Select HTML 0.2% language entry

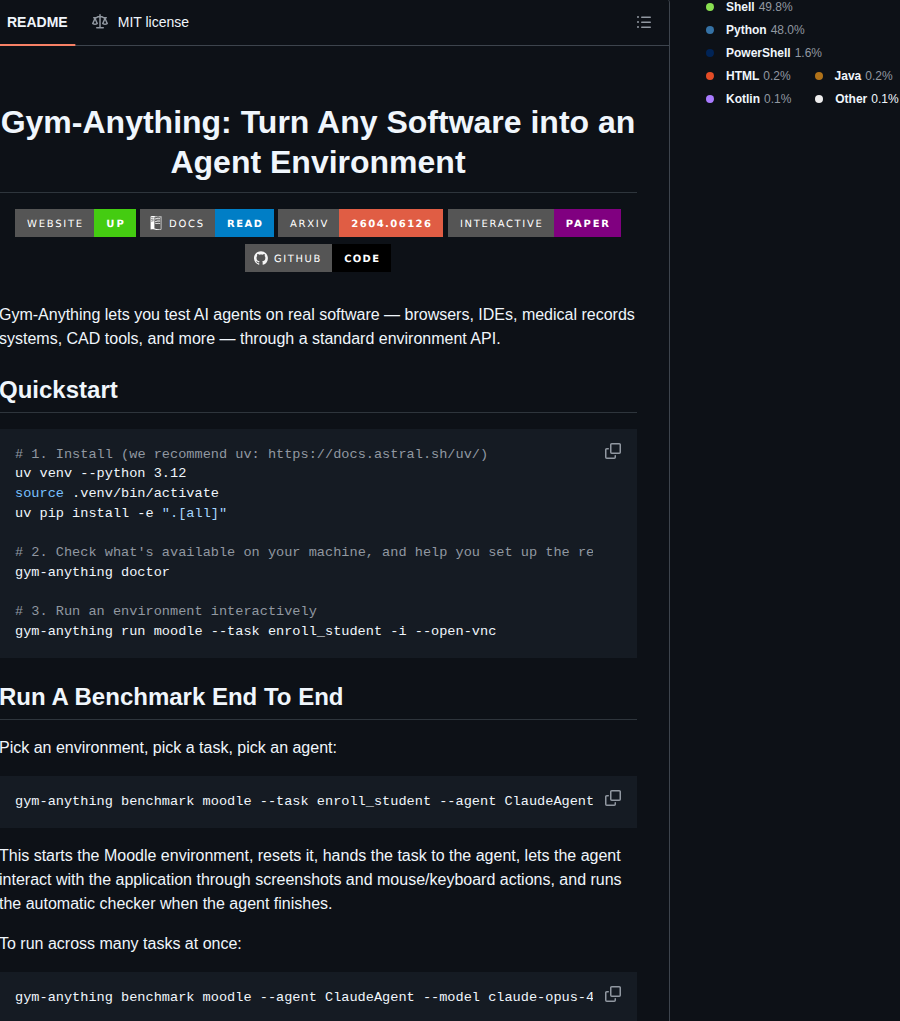[x=748, y=76]
